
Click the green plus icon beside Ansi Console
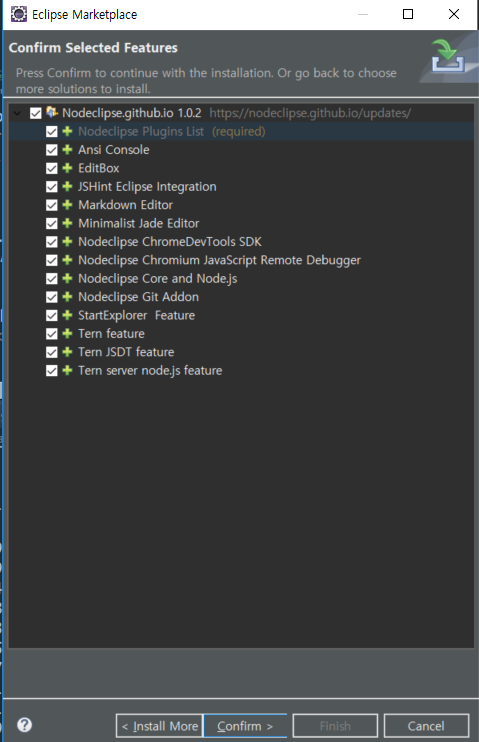click(67, 150)
